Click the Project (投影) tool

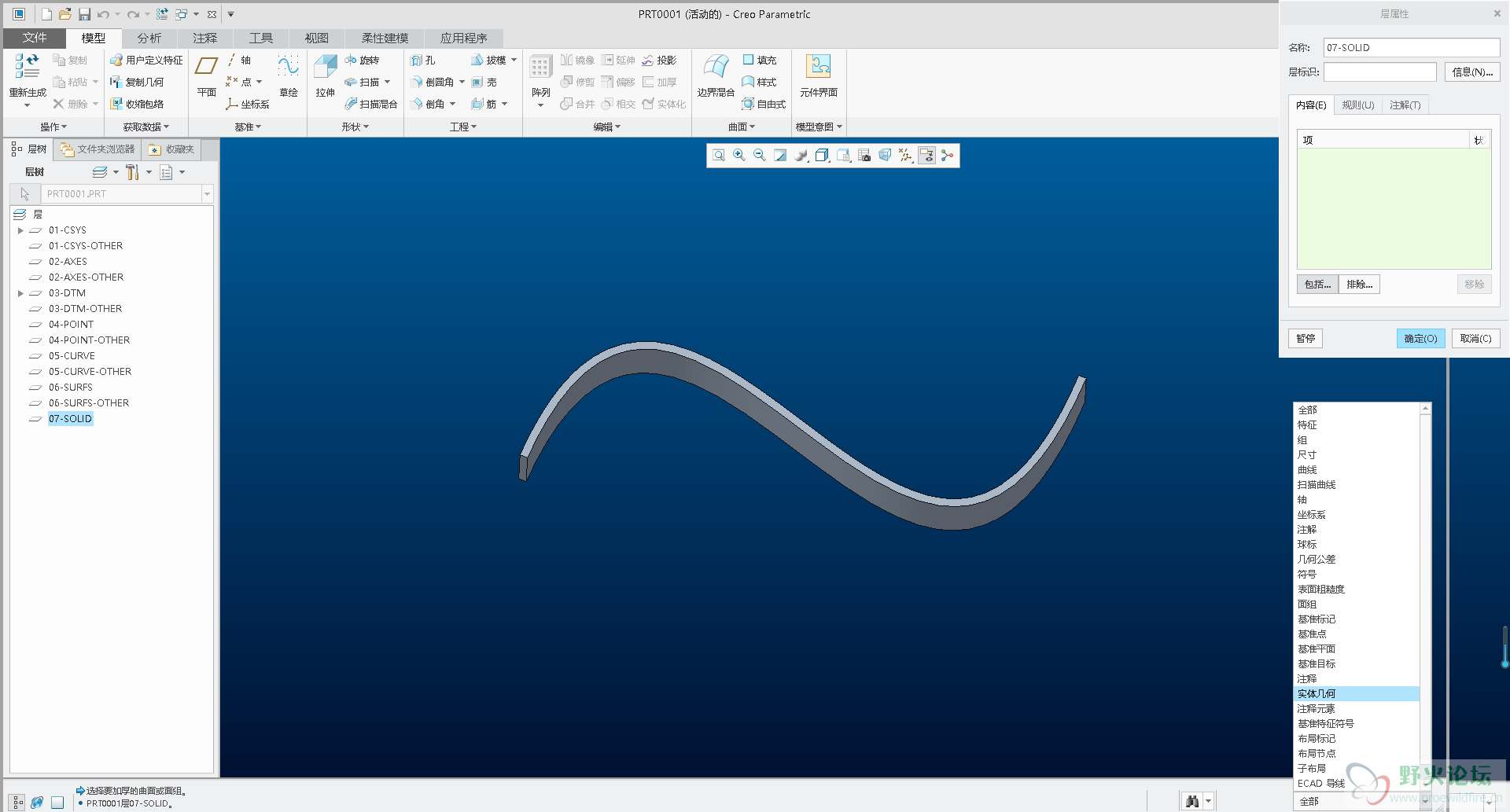click(659, 61)
